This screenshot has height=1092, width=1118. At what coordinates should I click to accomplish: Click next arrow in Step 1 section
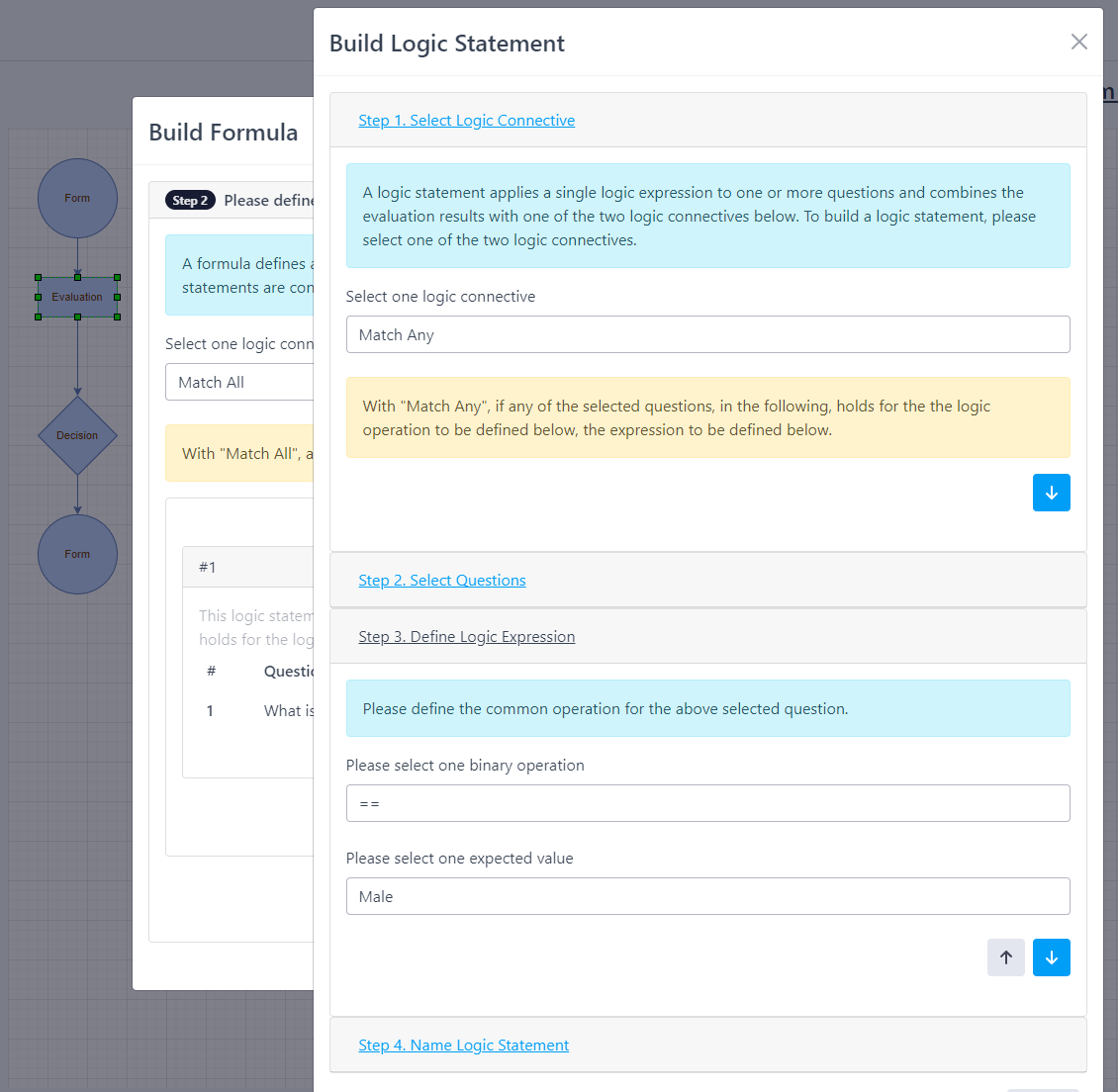click(1051, 493)
